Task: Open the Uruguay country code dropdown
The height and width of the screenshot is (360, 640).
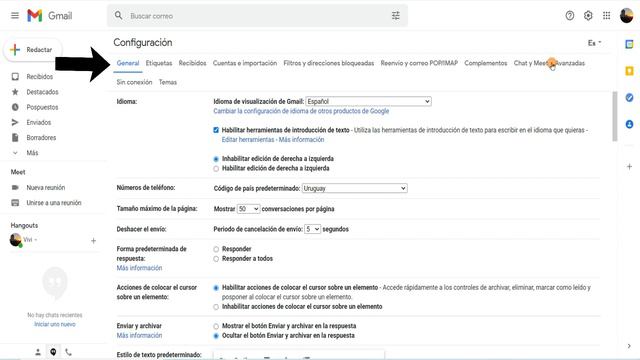Action: click(354, 188)
